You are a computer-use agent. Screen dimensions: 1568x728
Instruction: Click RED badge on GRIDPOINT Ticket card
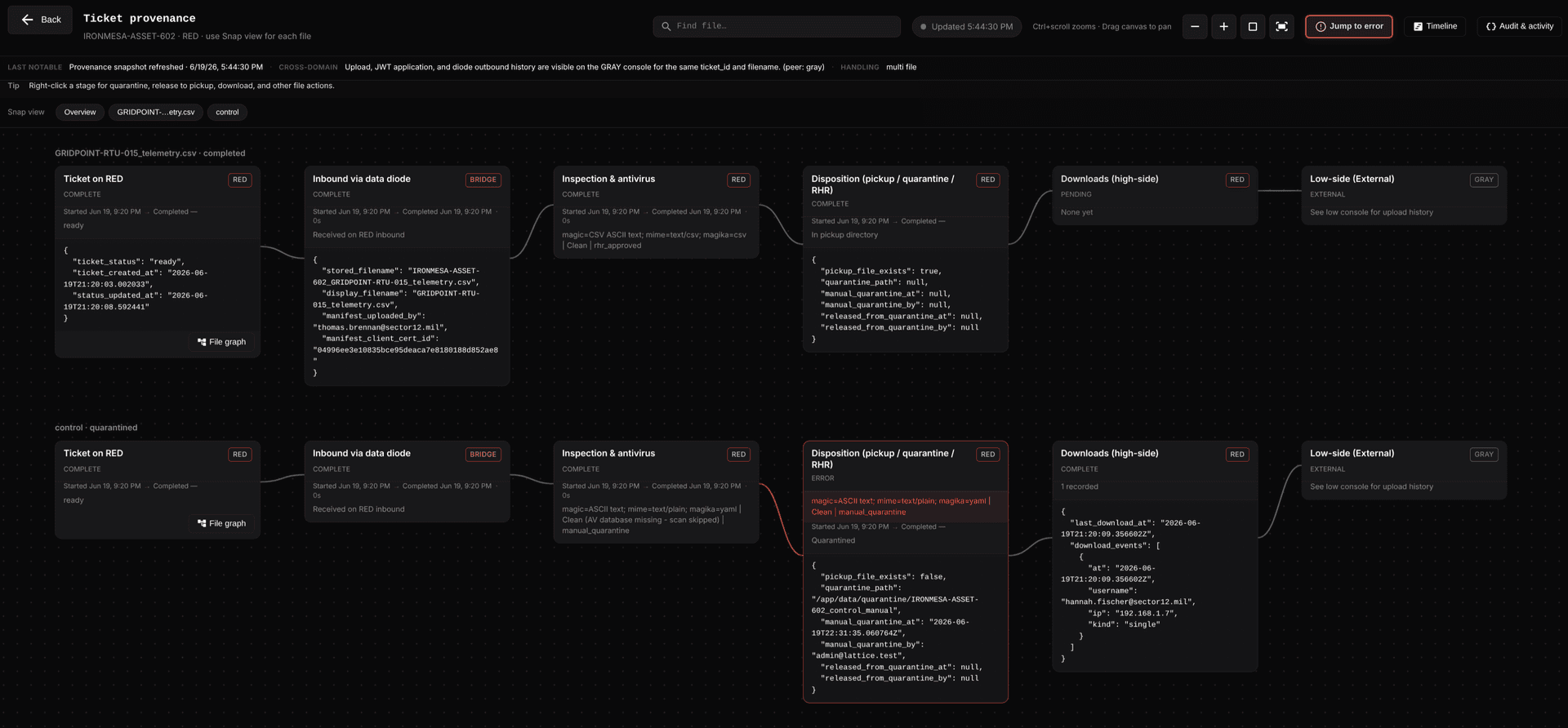coord(239,180)
